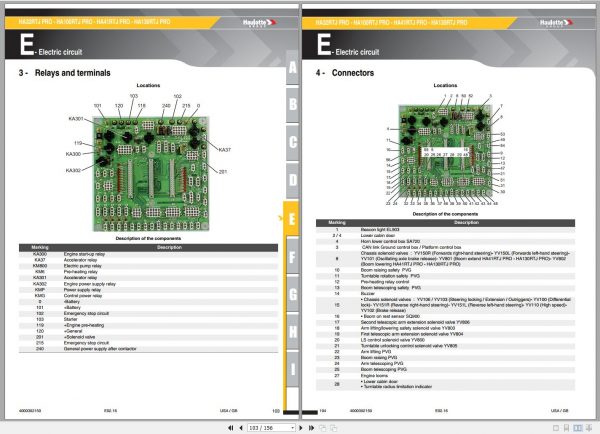The height and width of the screenshot is (434, 600).
Task: Click the heading 'Relays and terminals'
Action: coord(72,73)
